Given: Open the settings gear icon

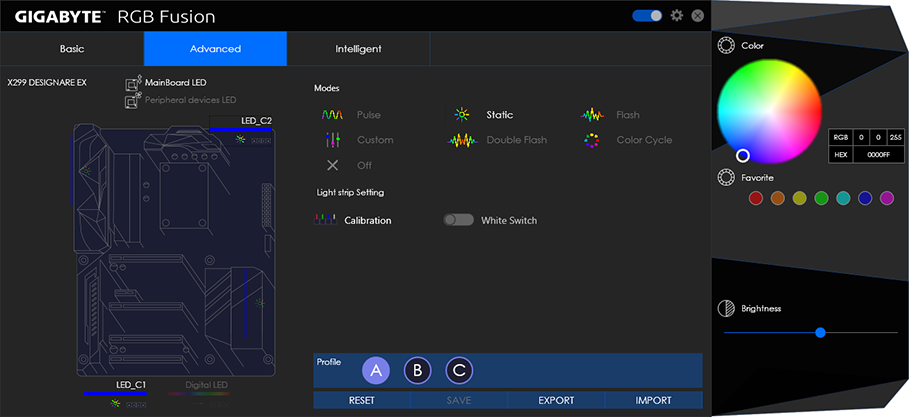Looking at the screenshot, I should click(677, 16).
